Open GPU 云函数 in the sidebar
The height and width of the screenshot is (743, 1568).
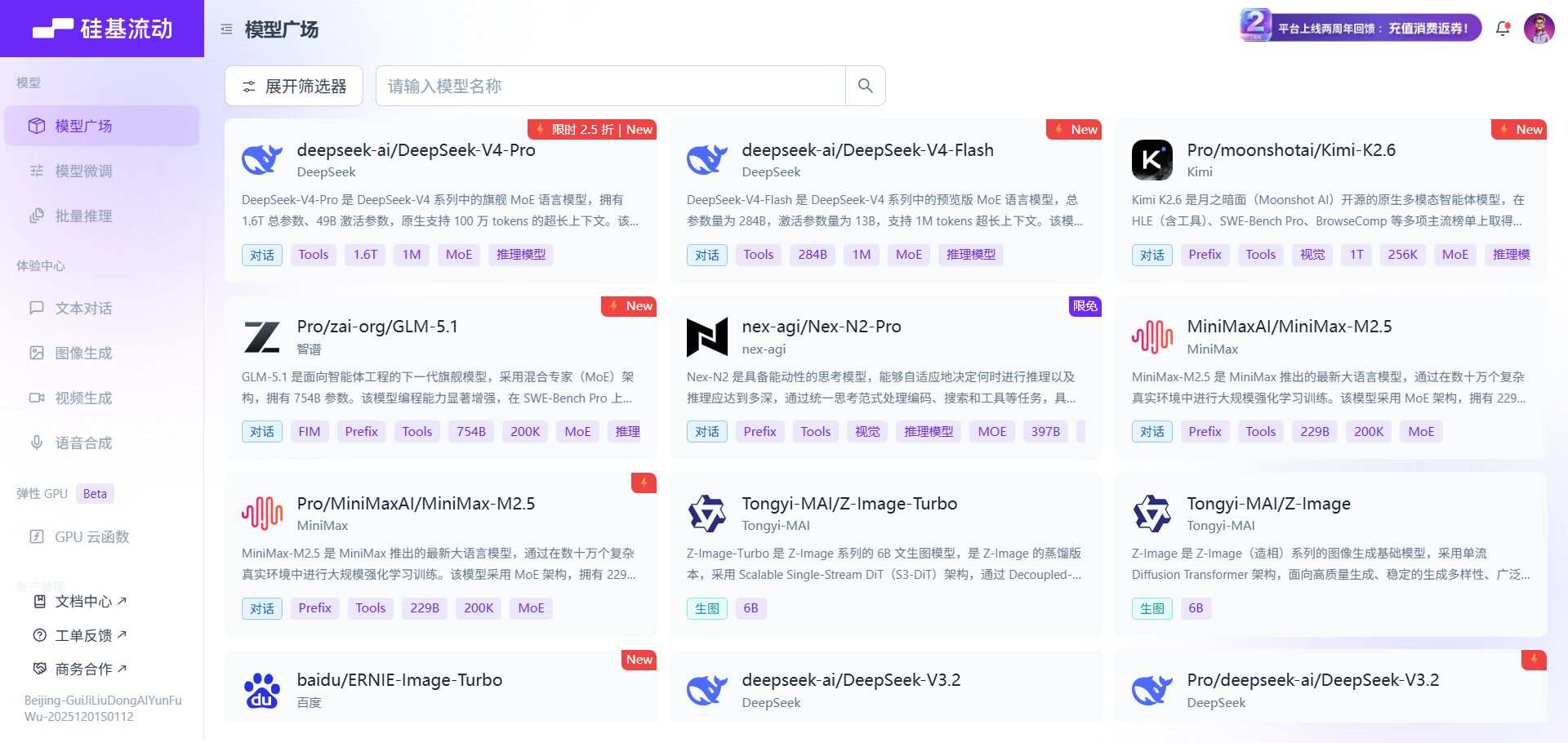pyautogui.click(x=102, y=536)
